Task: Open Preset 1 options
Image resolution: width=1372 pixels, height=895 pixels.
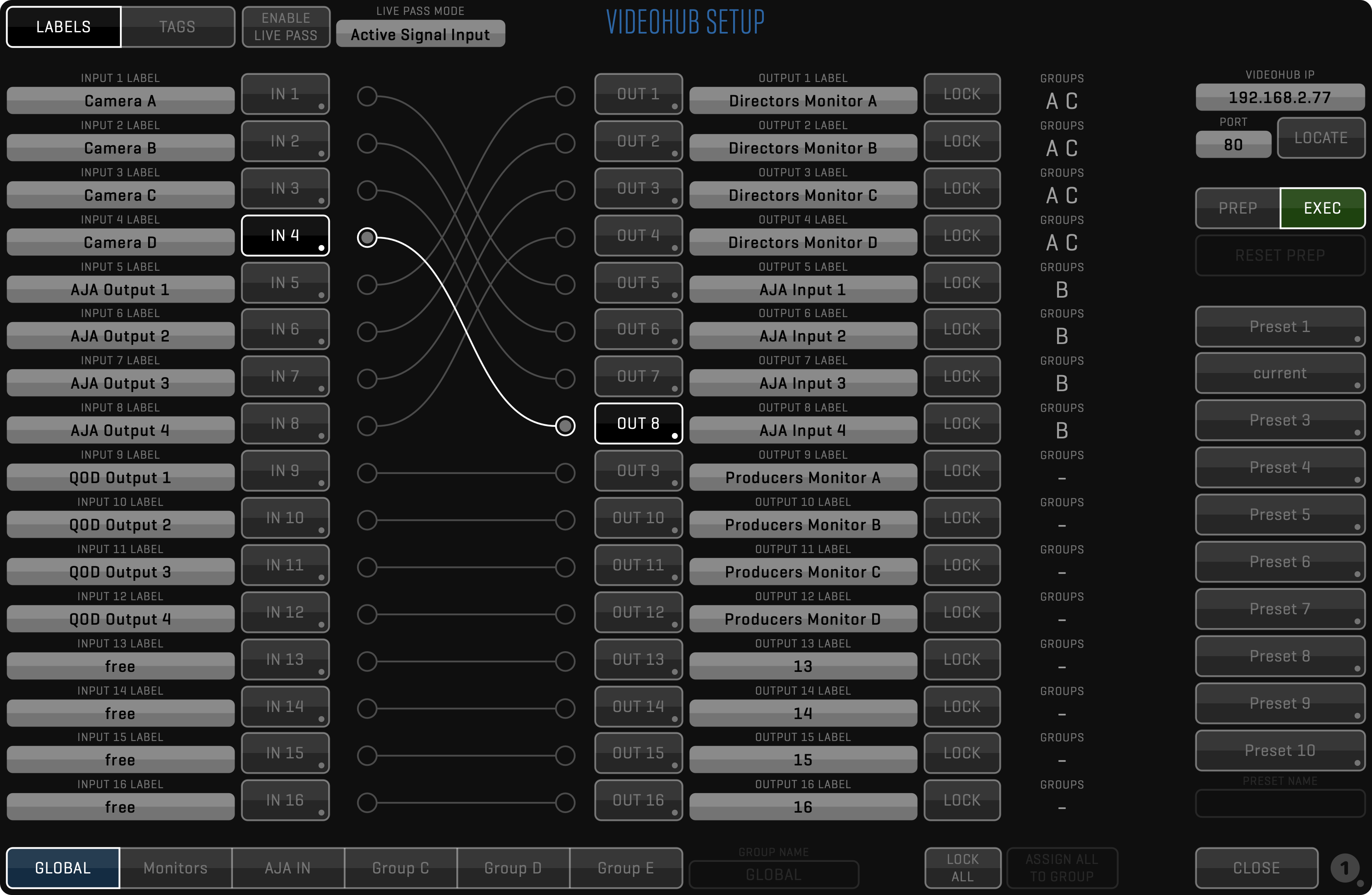Action: [1279, 326]
